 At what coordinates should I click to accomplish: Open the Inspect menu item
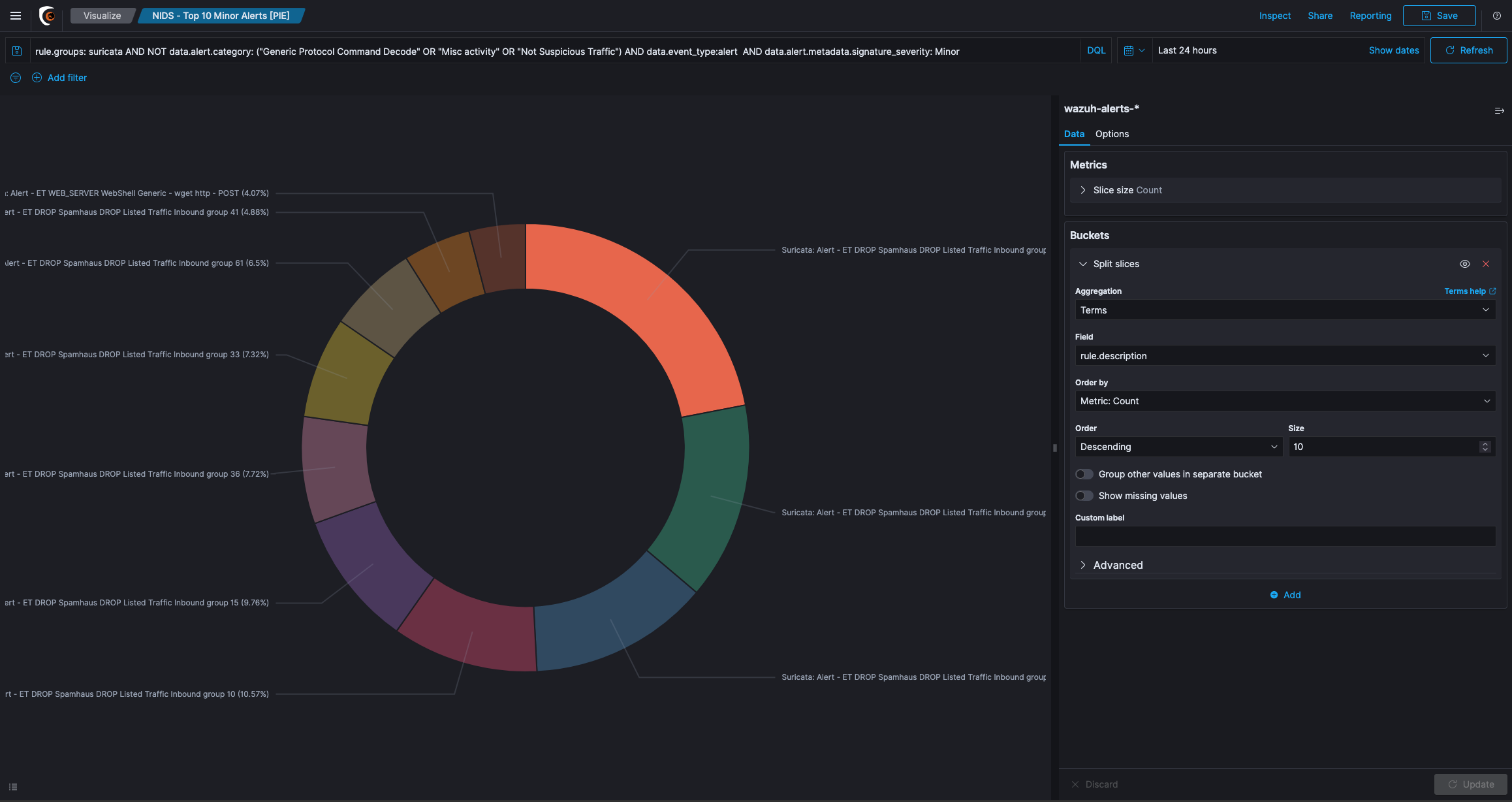click(1274, 16)
